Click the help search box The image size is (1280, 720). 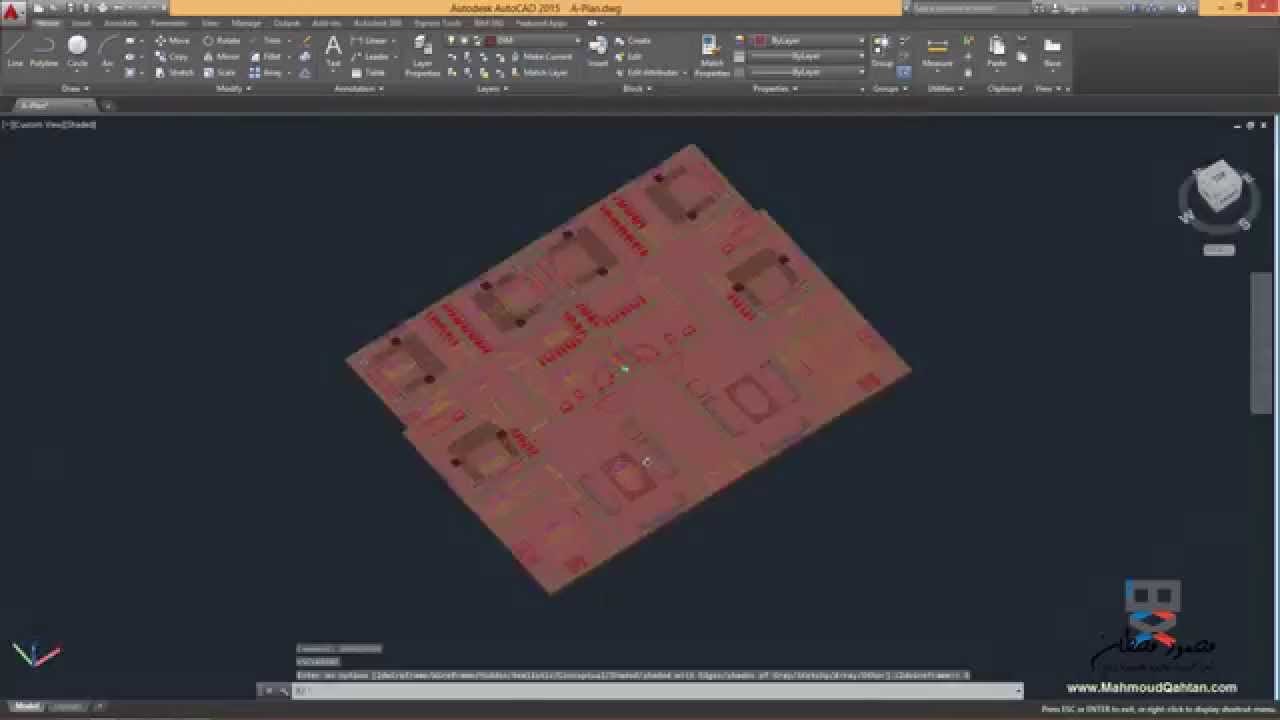[x=970, y=8]
